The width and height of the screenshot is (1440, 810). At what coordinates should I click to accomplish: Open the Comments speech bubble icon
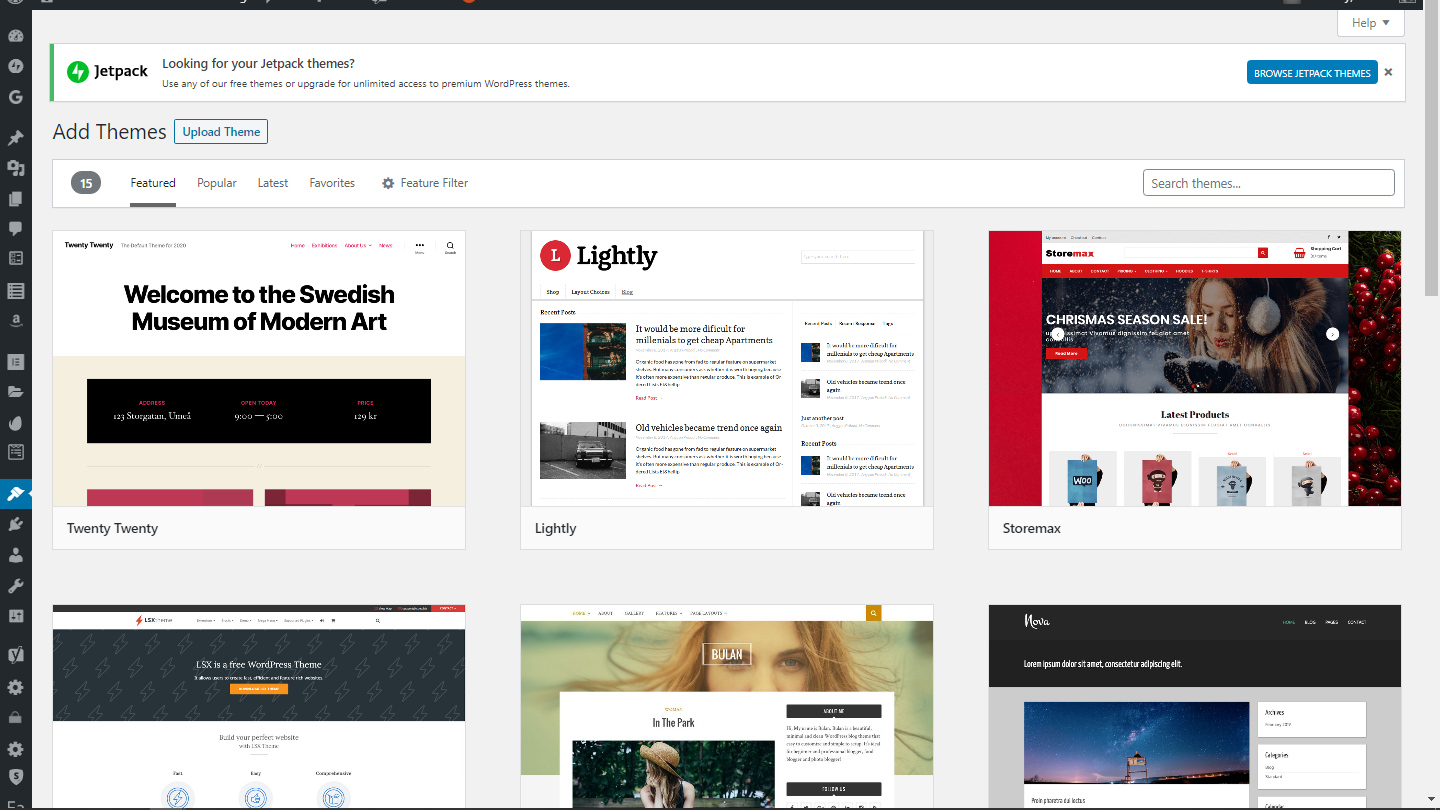[x=15, y=229]
